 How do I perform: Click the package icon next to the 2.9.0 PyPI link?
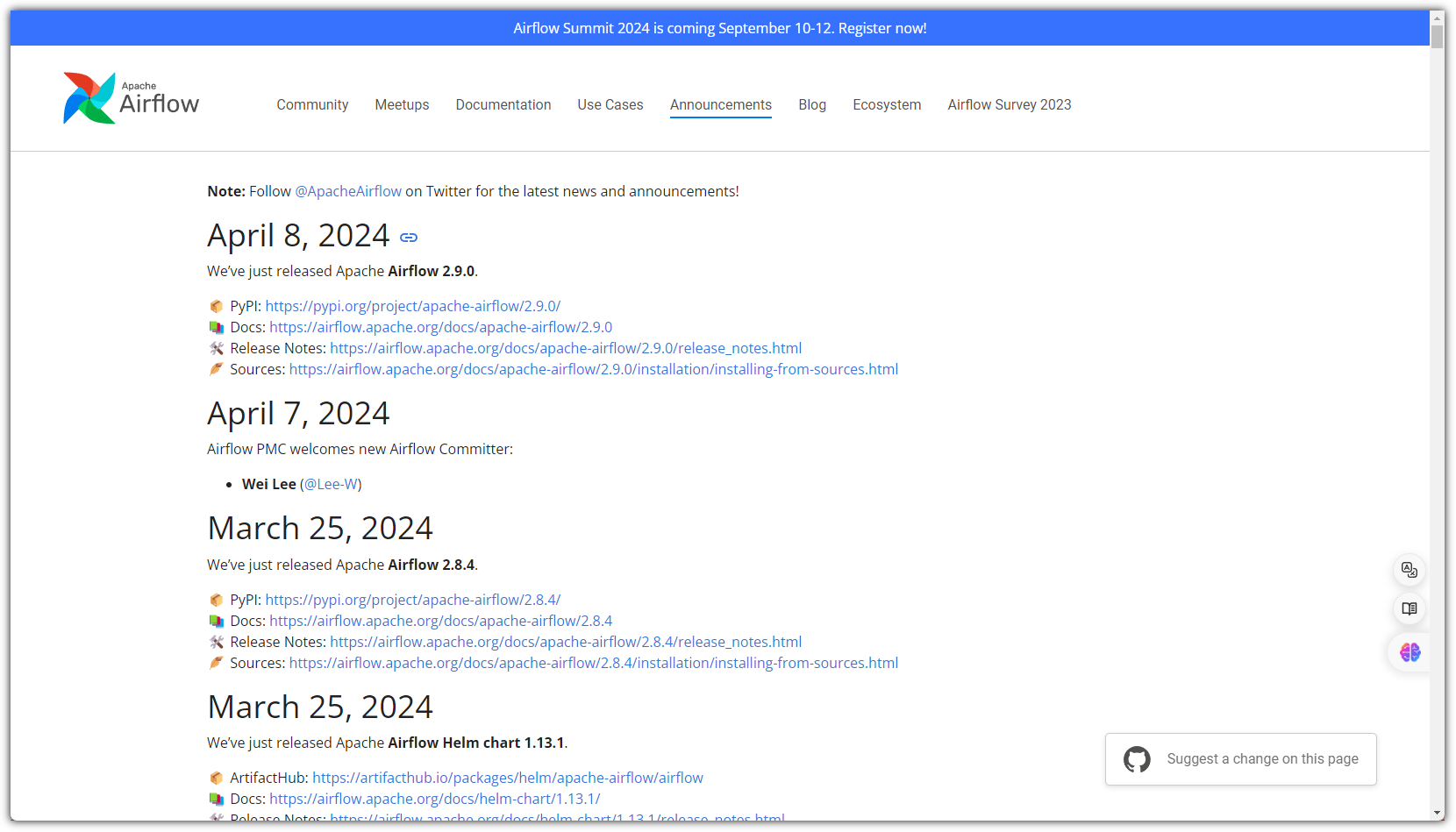click(217, 306)
